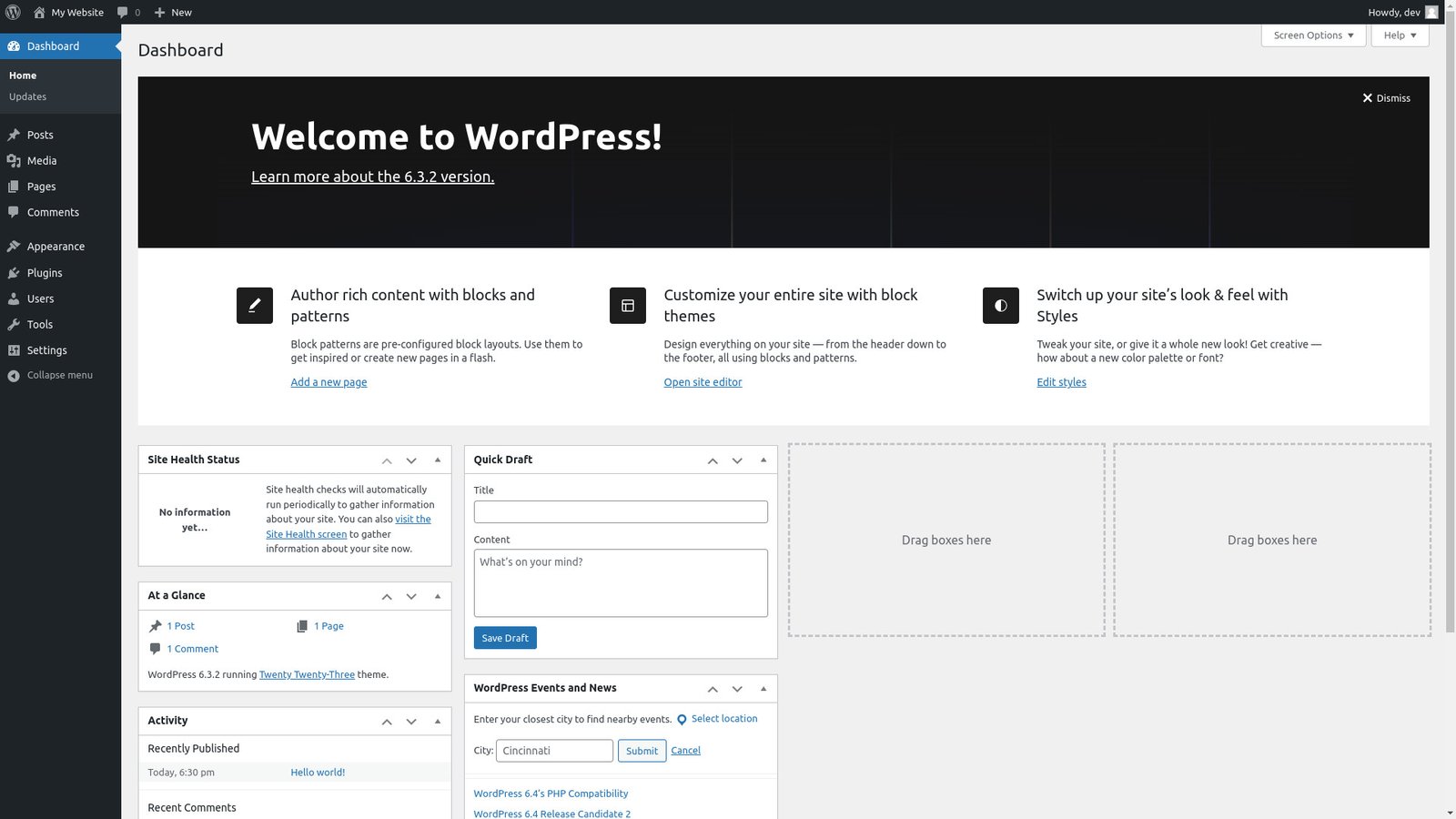Open the comments bubble icon in admin bar
Image resolution: width=1456 pixels, height=819 pixels.
[x=123, y=12]
